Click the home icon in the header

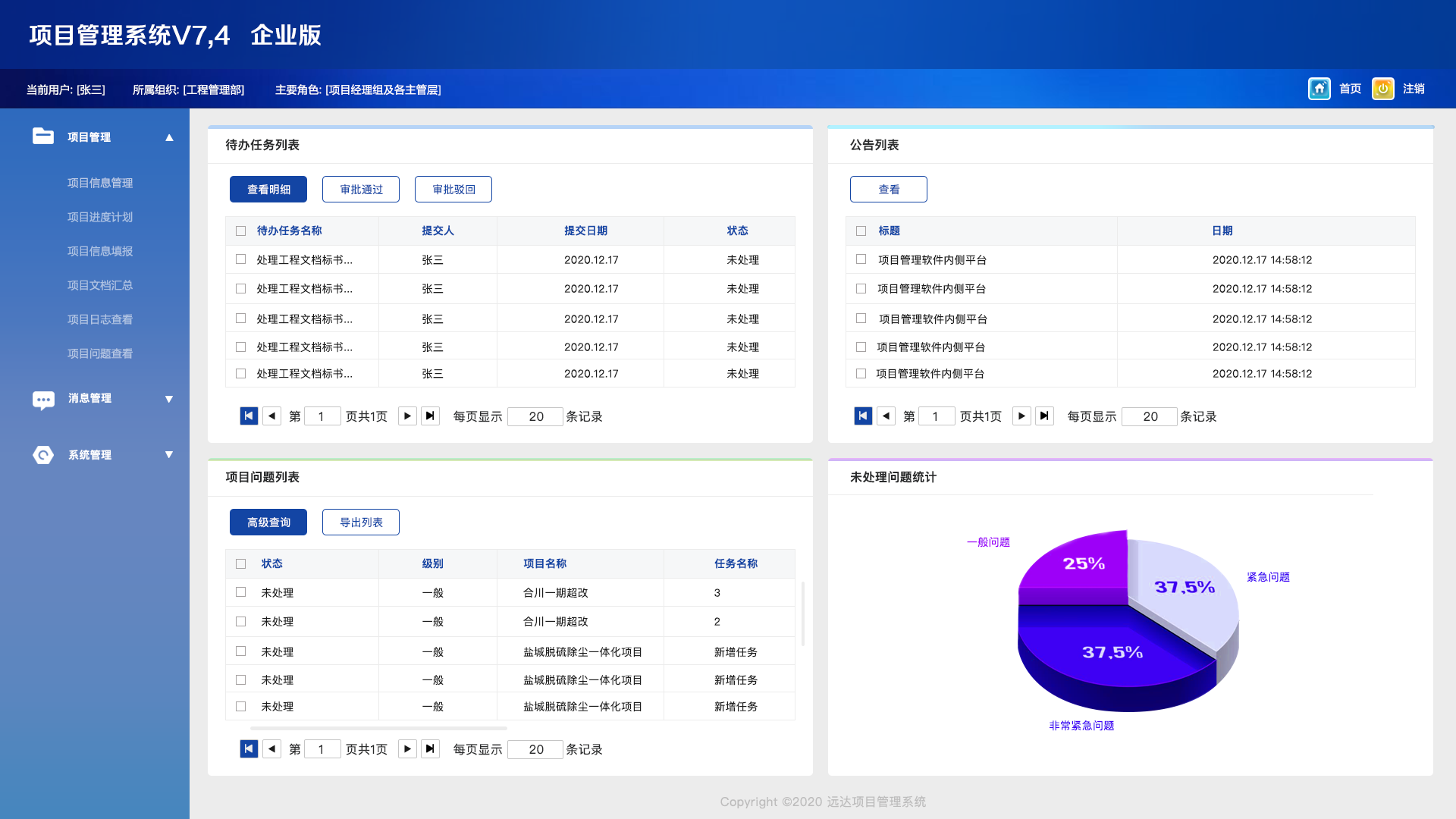1319,89
